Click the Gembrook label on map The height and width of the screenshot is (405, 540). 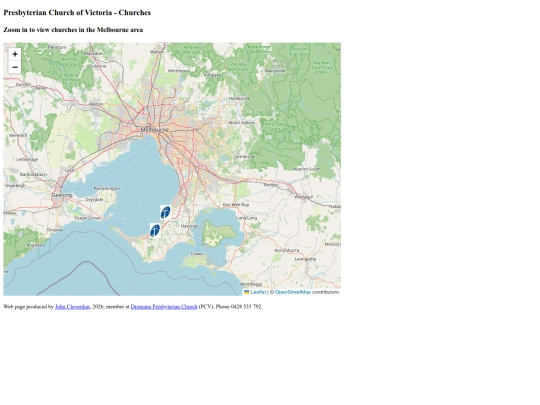click(245, 157)
